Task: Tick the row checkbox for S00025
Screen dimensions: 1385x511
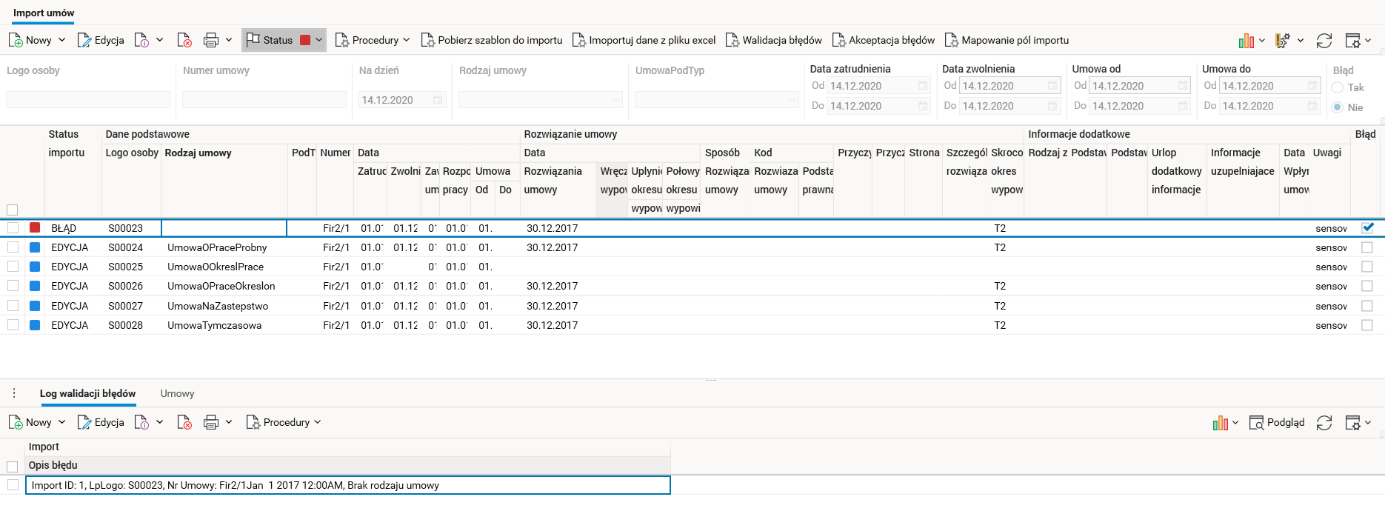Action: pos(13,267)
